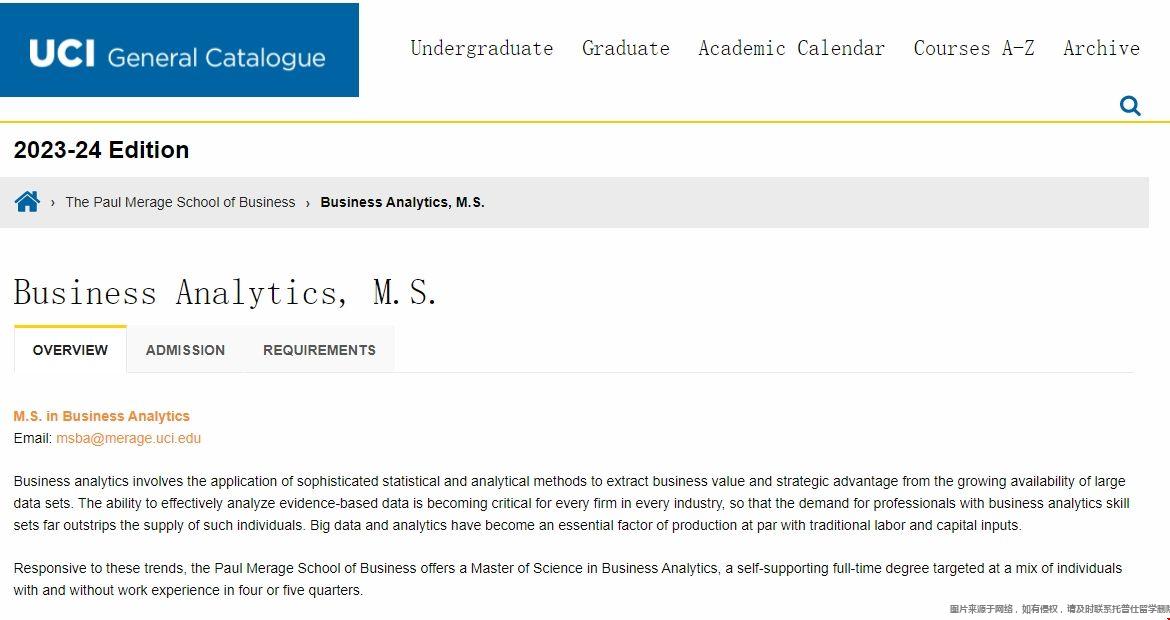Select the Overview tab
The height and width of the screenshot is (620, 1170).
(x=70, y=349)
